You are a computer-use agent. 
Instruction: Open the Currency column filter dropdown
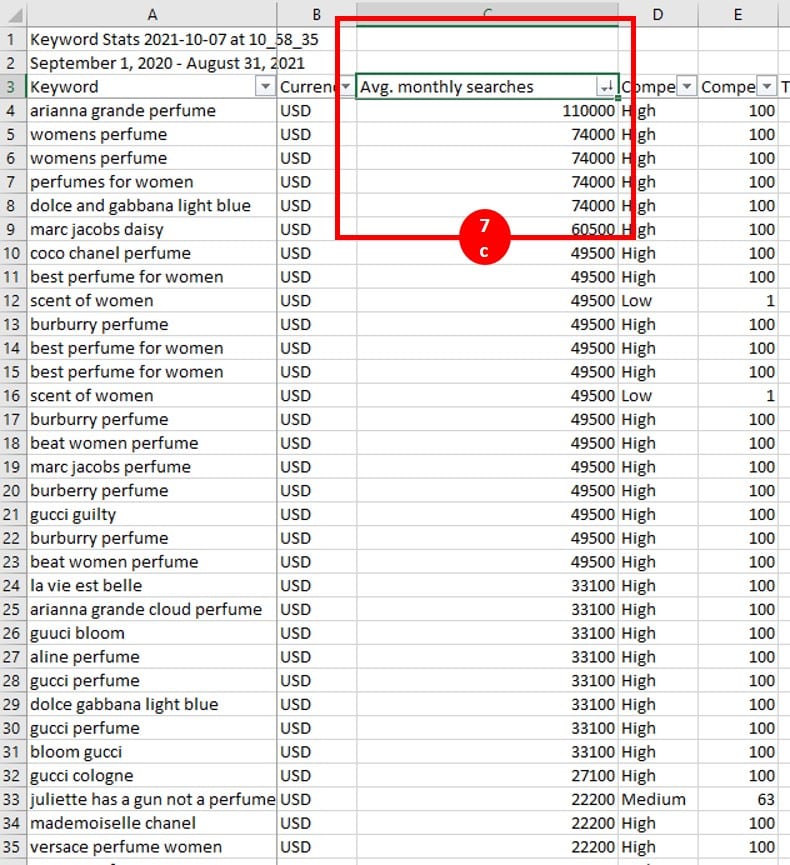click(x=346, y=87)
